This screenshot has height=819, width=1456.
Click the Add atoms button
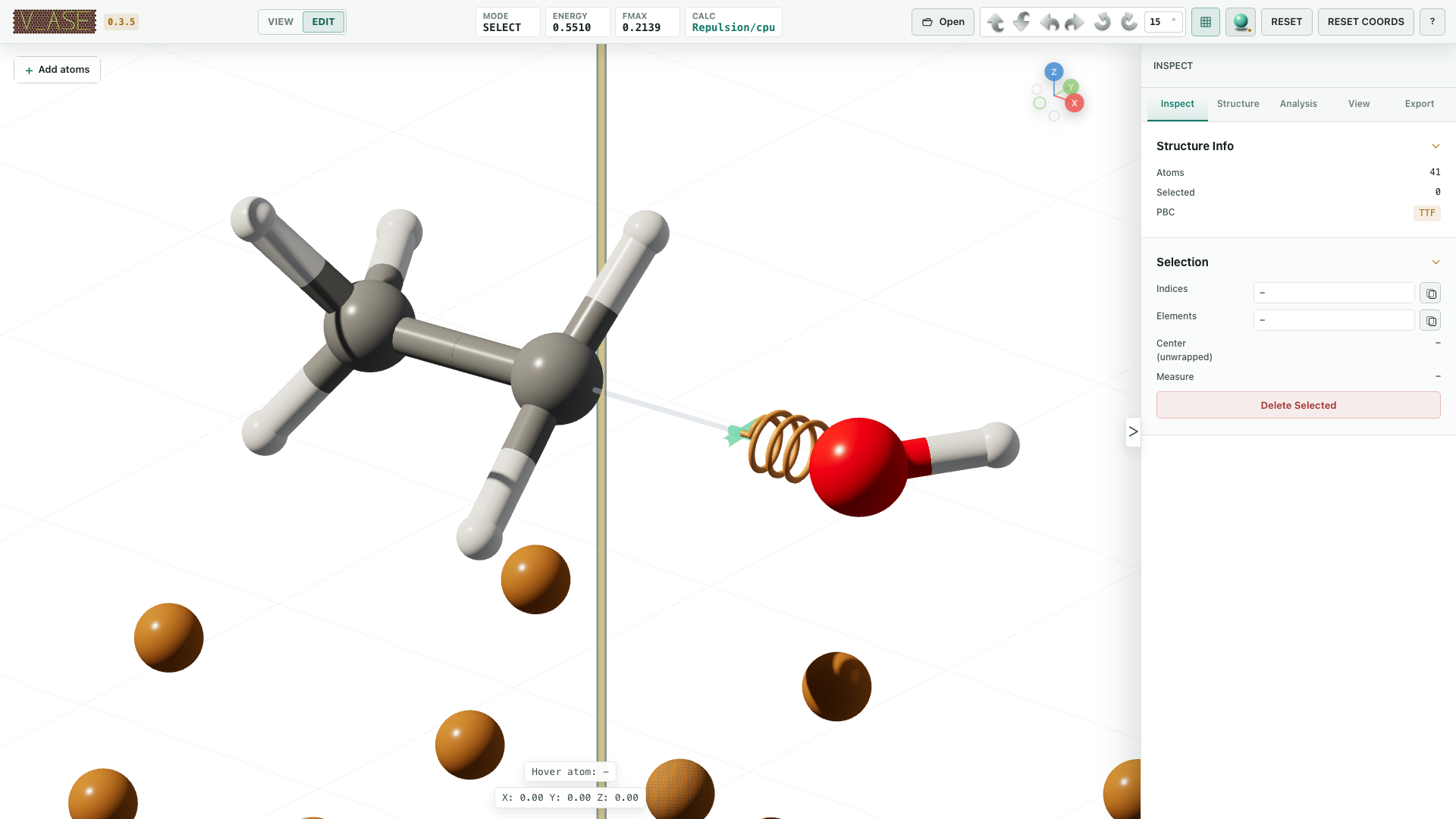point(57,70)
